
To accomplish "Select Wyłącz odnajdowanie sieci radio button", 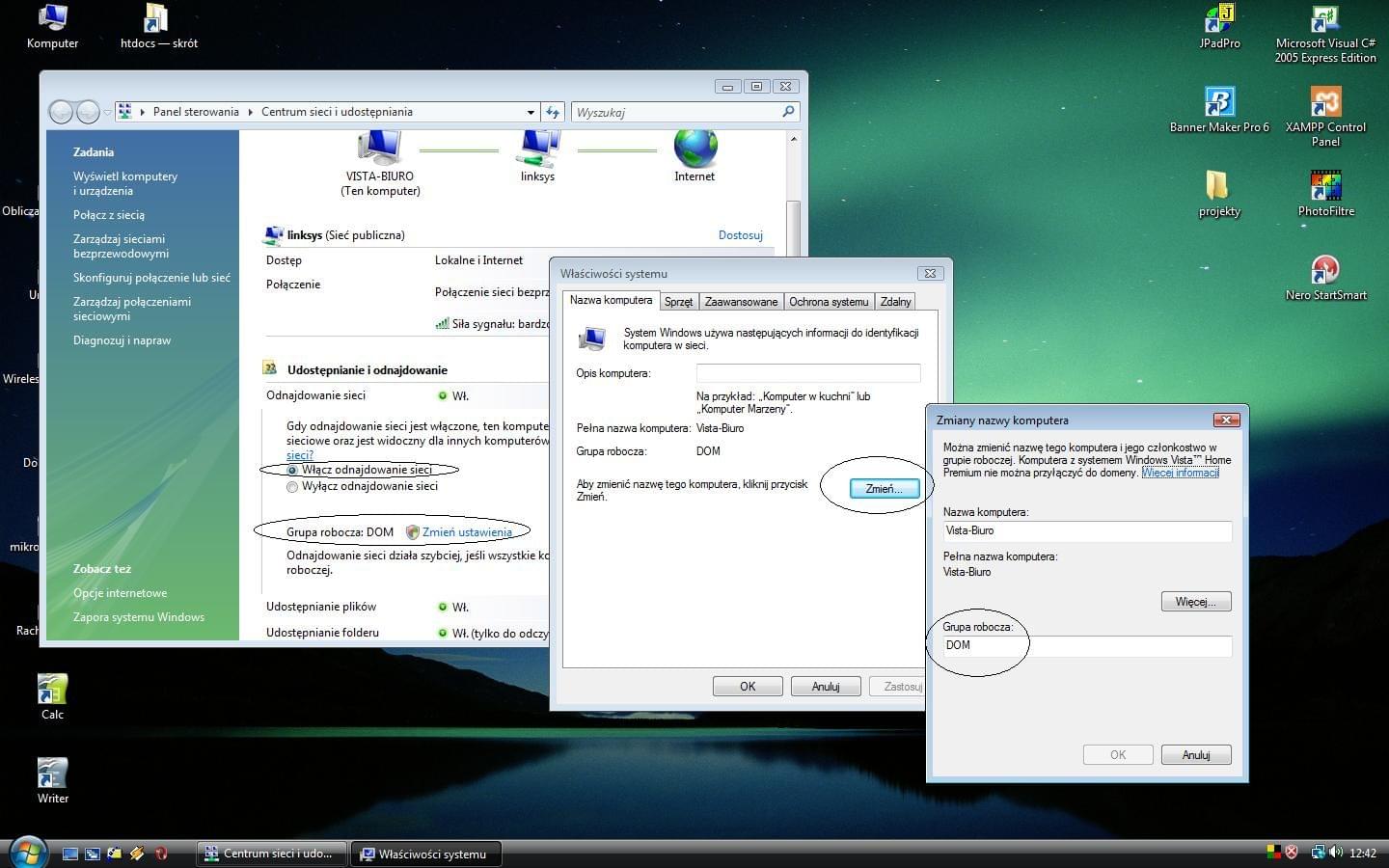I will point(292,487).
